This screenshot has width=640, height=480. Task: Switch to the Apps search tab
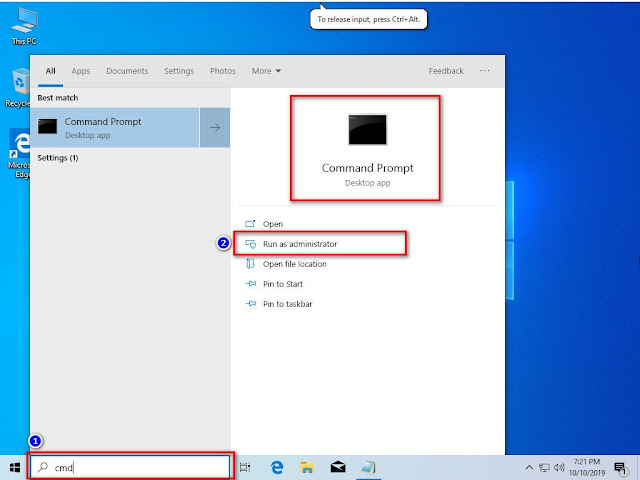tap(81, 71)
